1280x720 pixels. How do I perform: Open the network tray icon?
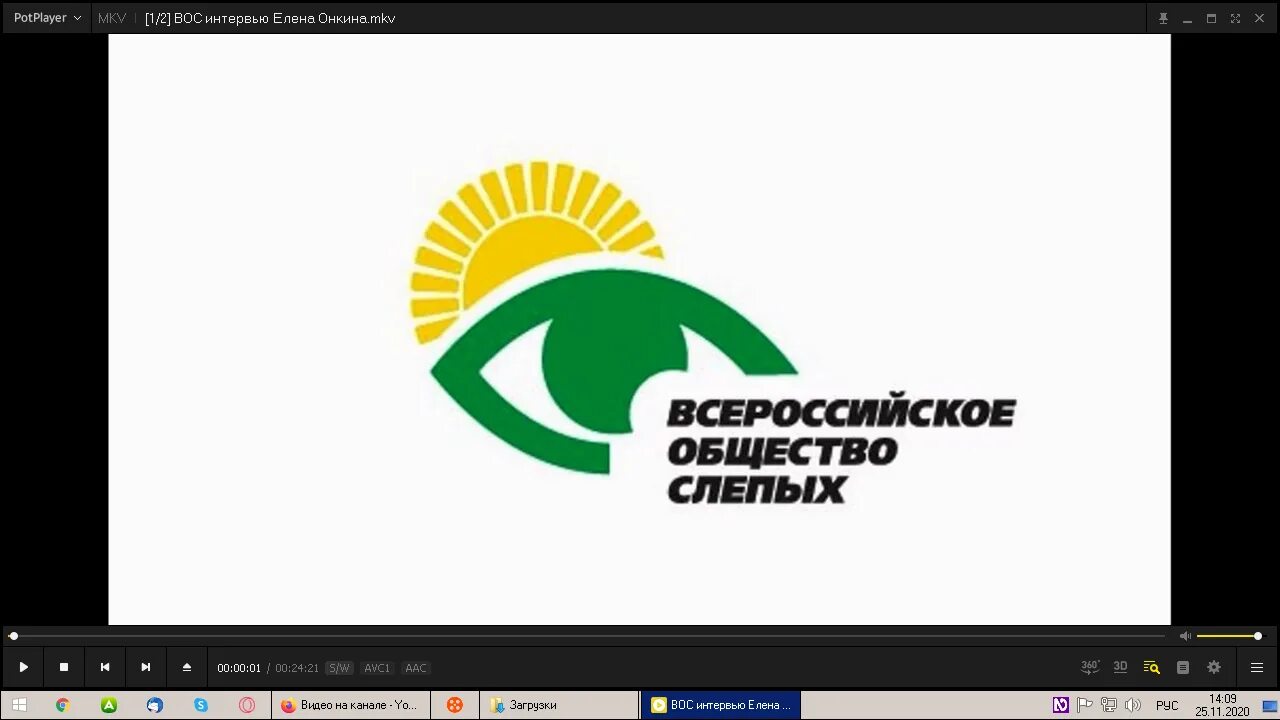[1109, 705]
